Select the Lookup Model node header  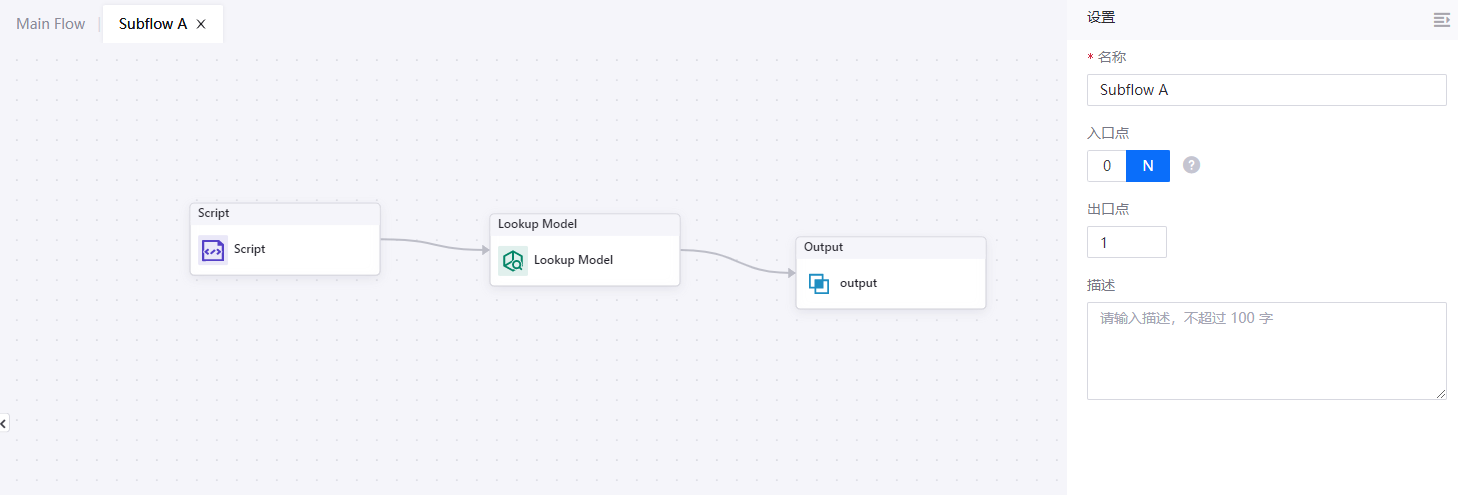point(584,224)
